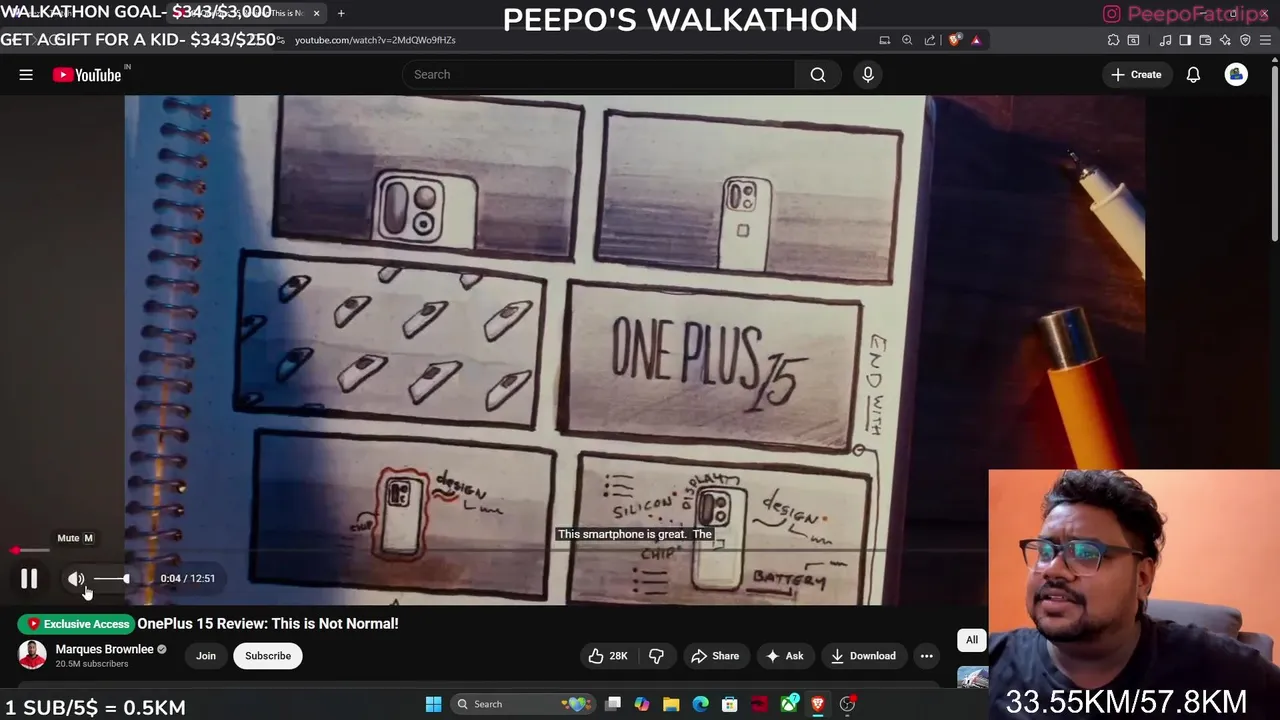
Task: Start voice search with microphone icon
Action: [x=867, y=74]
